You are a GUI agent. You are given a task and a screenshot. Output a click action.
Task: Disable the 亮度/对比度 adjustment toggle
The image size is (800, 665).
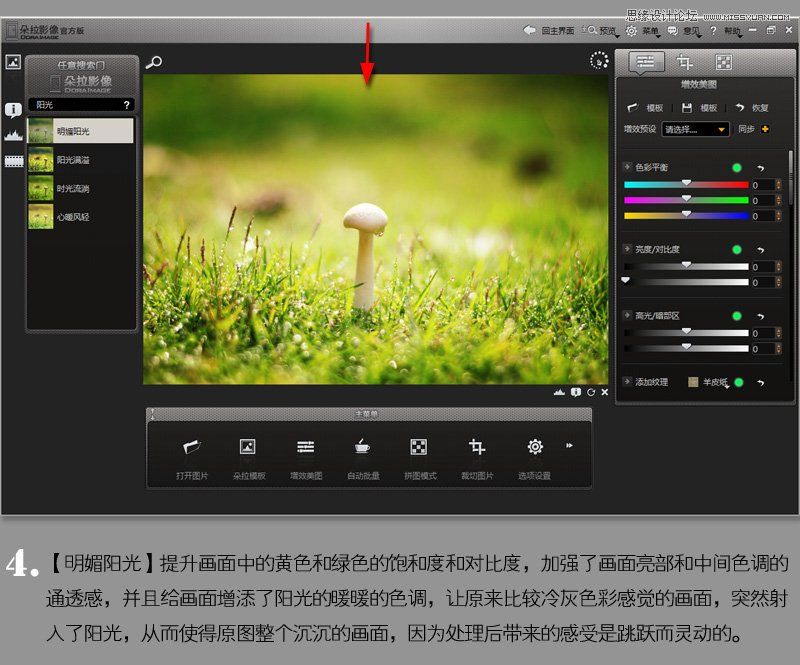pyautogui.click(x=737, y=249)
